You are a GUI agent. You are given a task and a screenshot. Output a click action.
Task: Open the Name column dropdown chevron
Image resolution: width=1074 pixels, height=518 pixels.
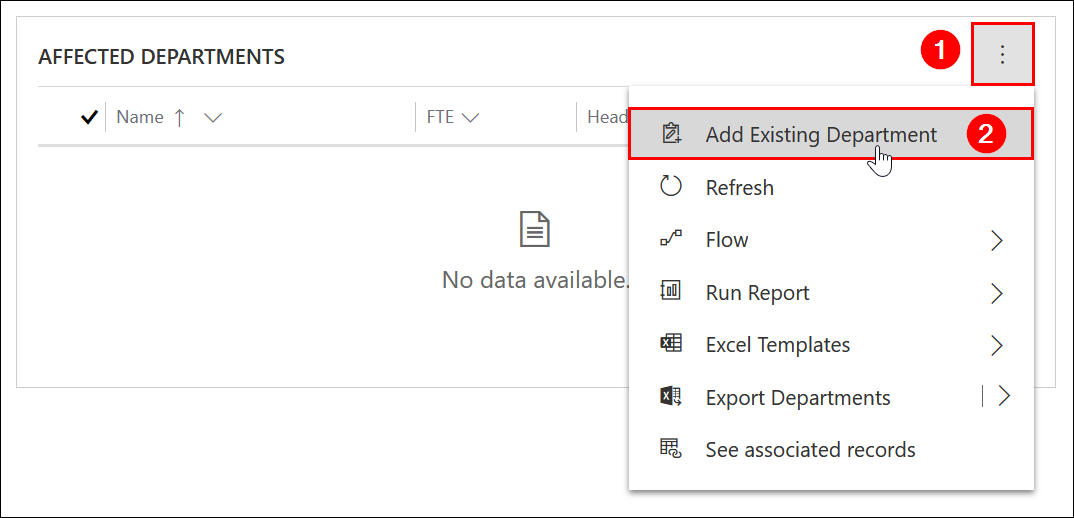pyautogui.click(x=212, y=118)
